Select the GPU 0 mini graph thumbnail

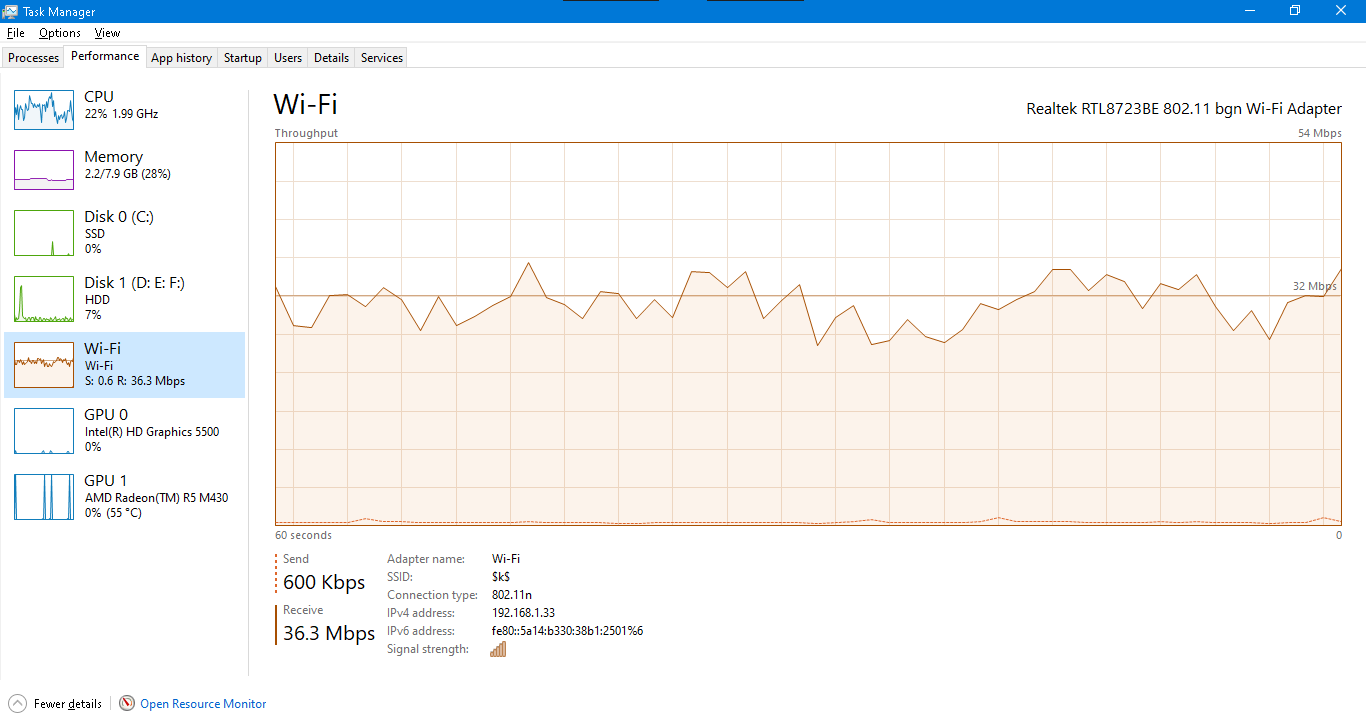[44, 430]
